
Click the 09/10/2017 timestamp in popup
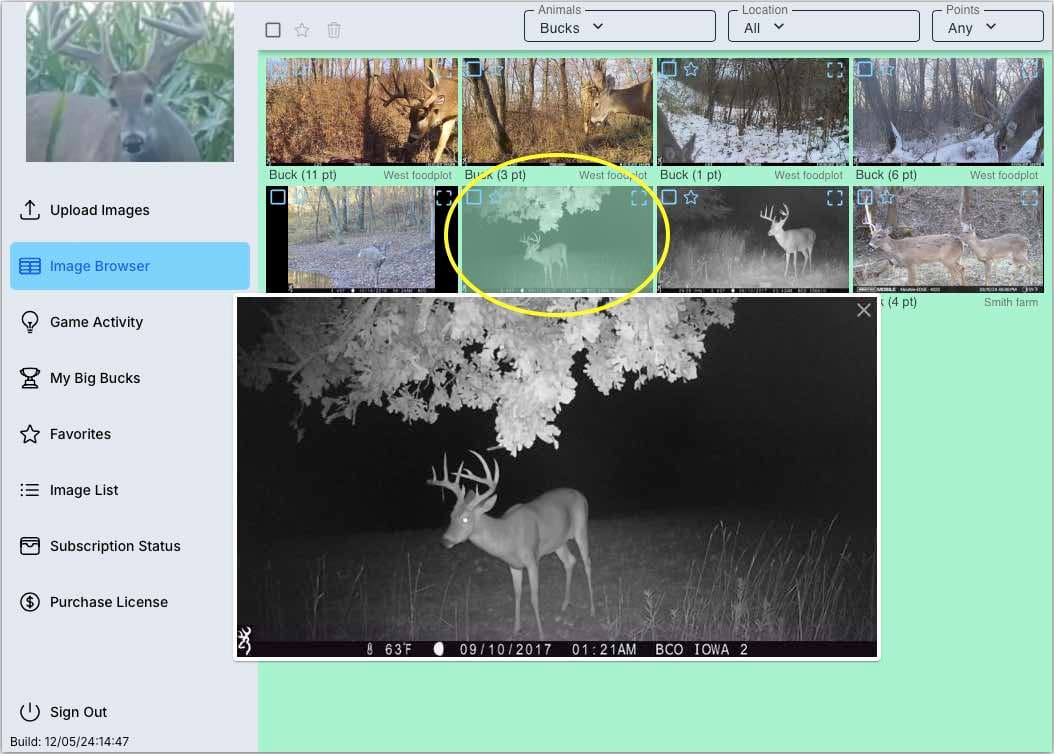[x=505, y=649]
